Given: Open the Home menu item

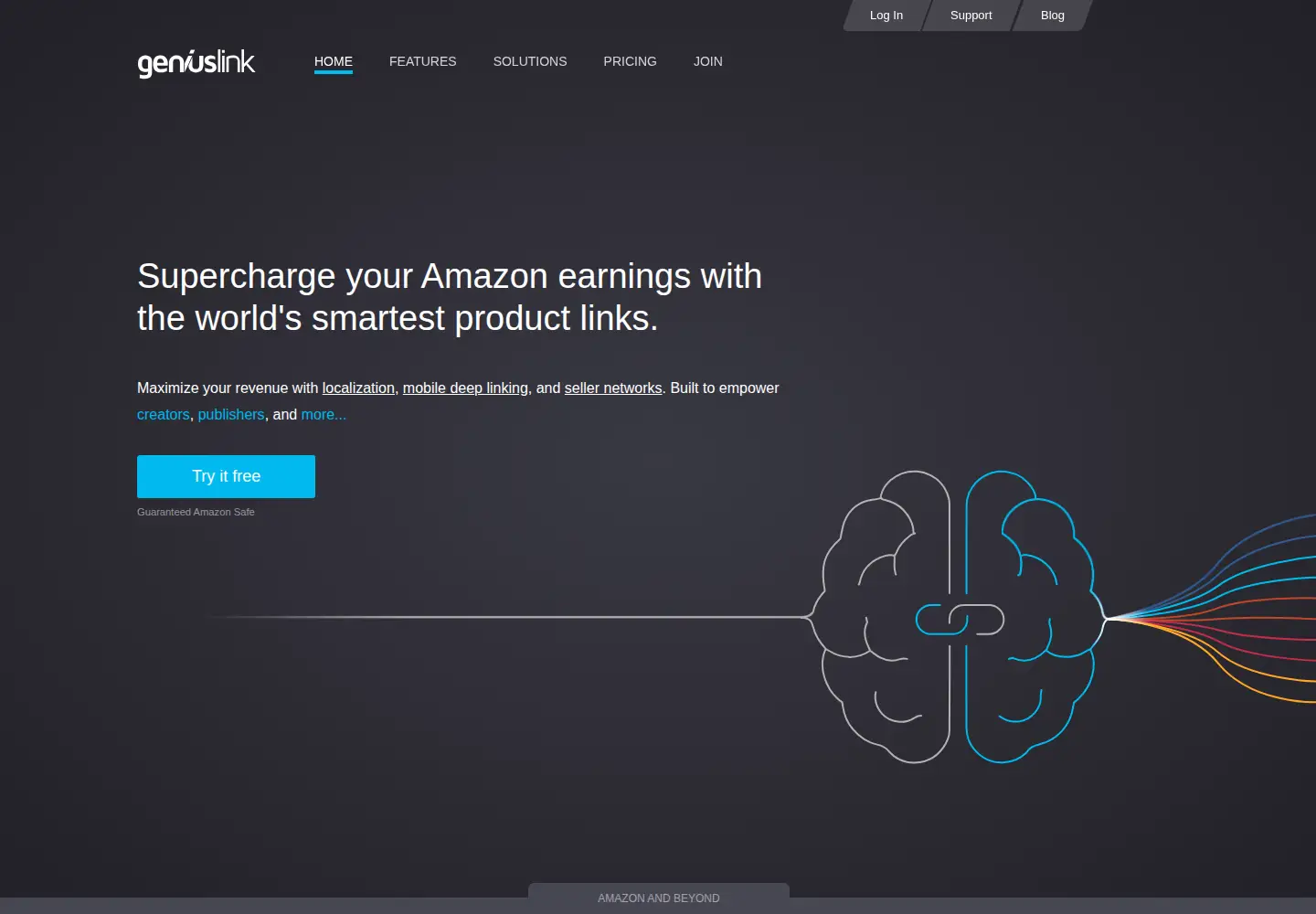Looking at the screenshot, I should click(x=334, y=61).
